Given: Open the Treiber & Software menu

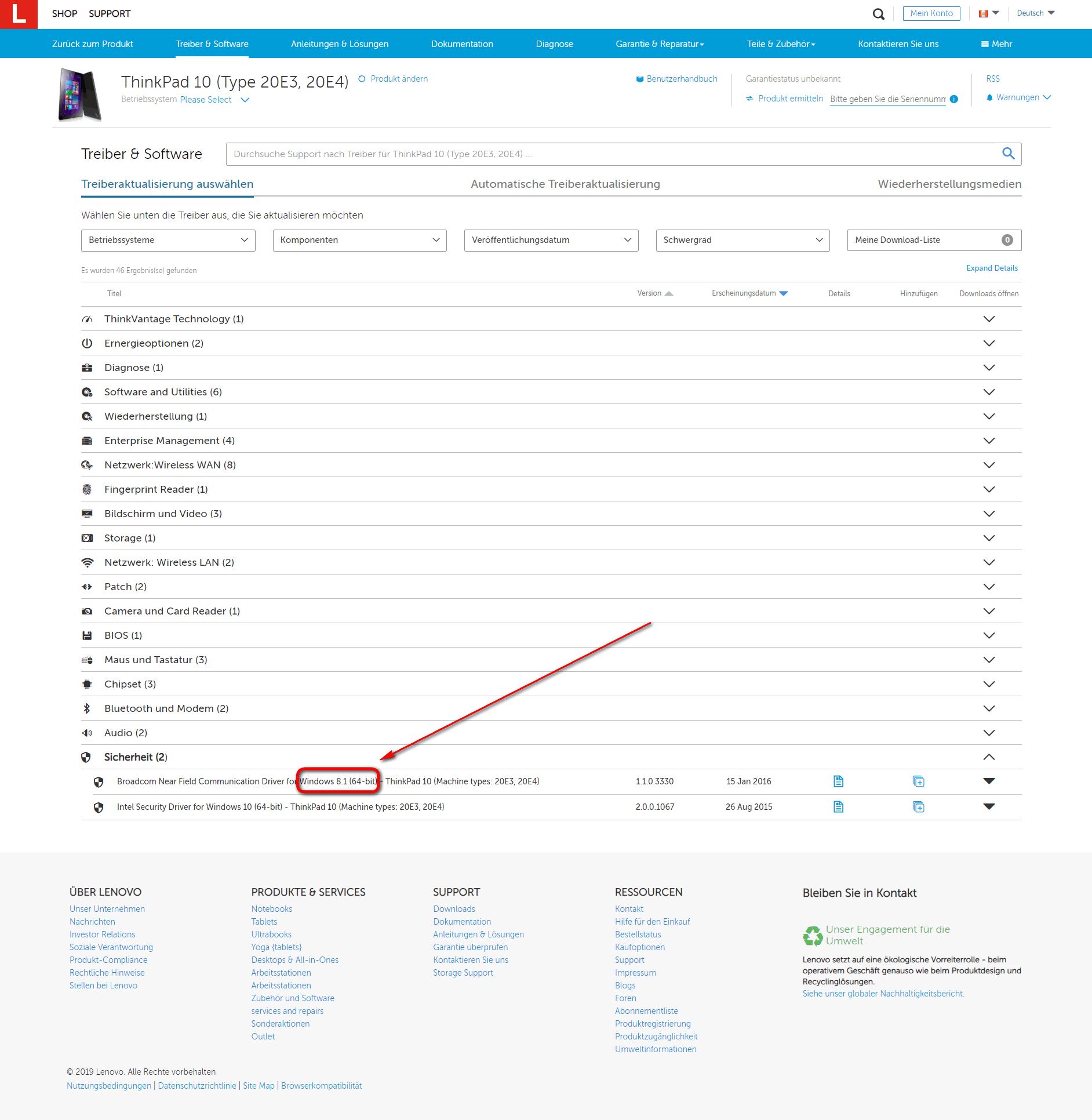Looking at the screenshot, I should (x=212, y=44).
